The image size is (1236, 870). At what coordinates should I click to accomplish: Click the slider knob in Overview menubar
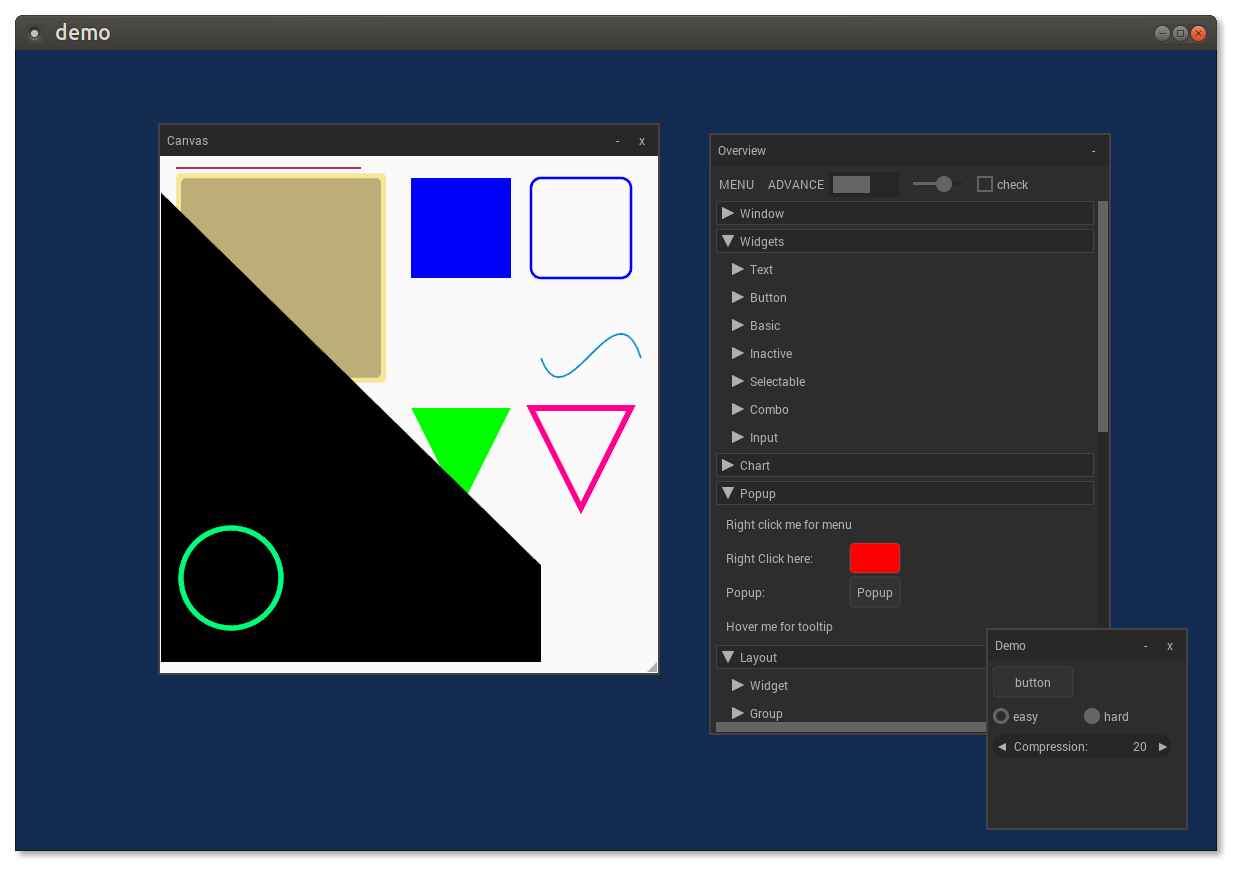click(944, 184)
